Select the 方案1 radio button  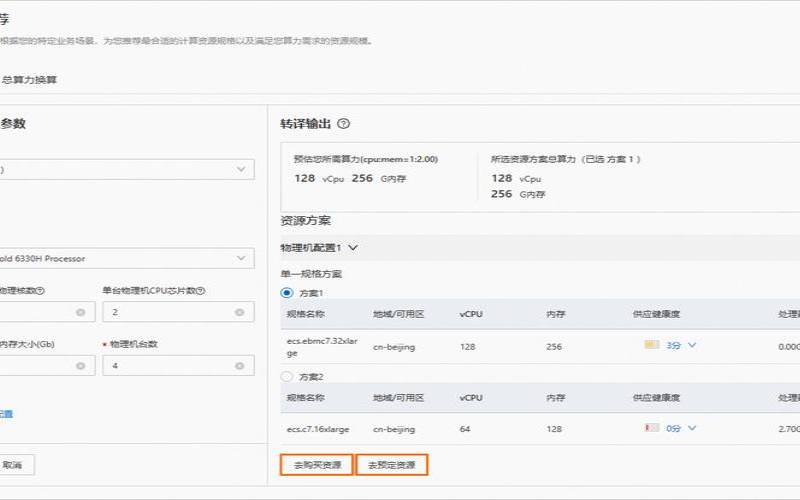coord(287,293)
